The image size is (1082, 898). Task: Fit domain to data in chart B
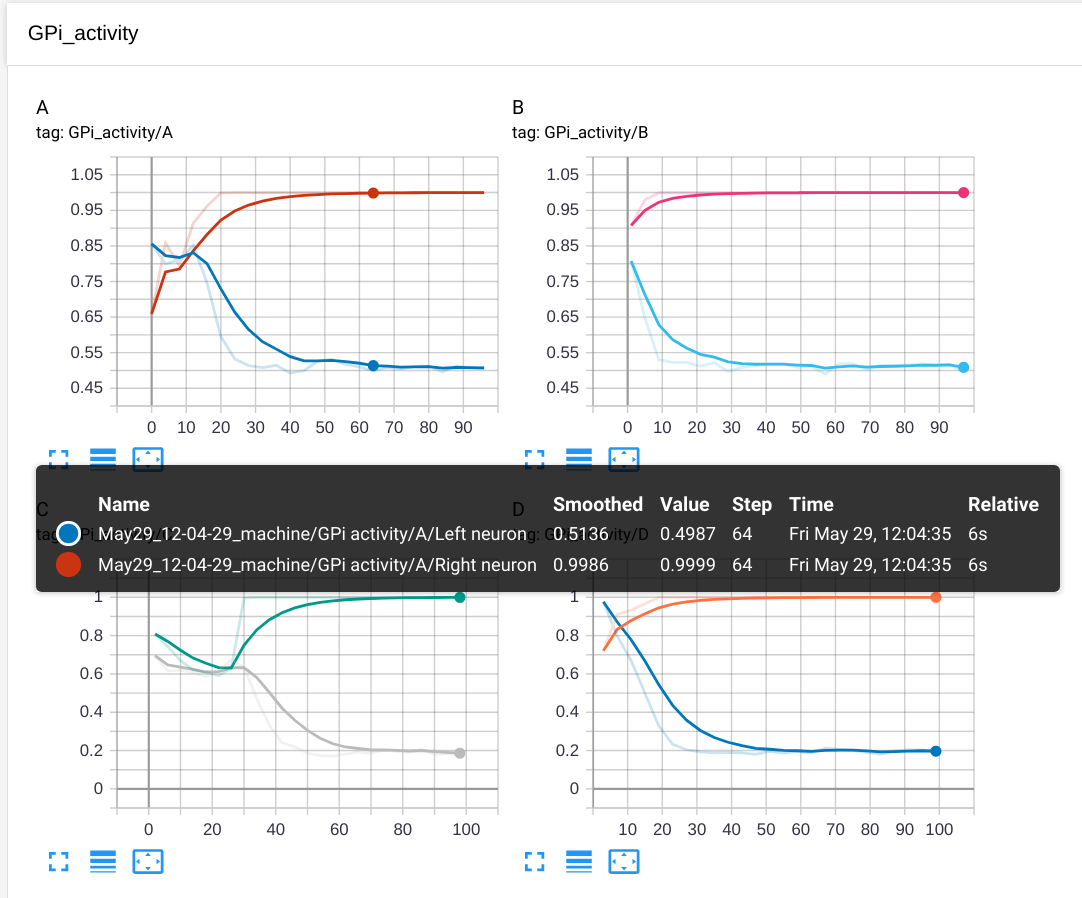point(624,459)
